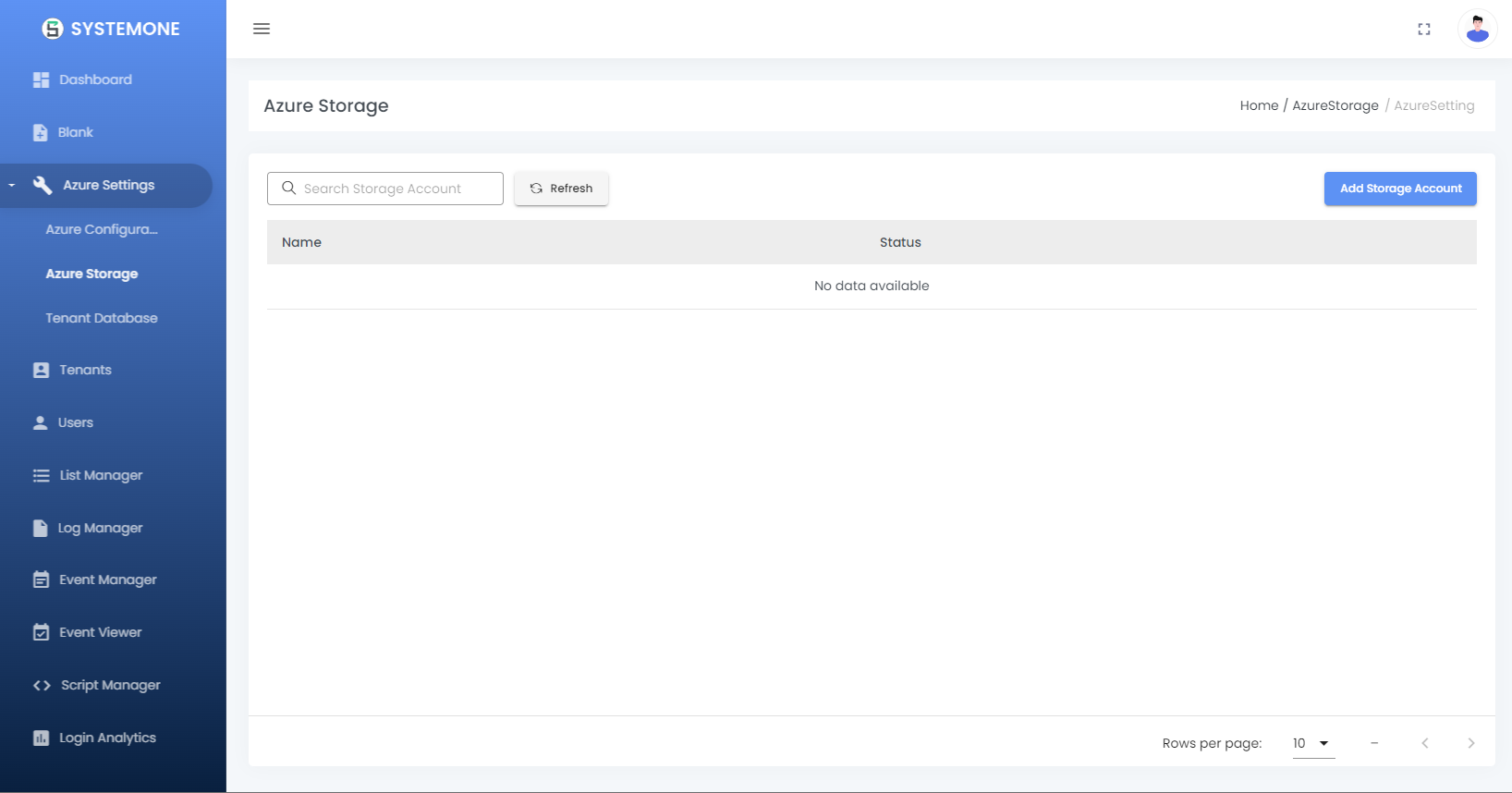This screenshot has height=793, width=1512.
Task: Go to next page arrow
Action: click(1470, 743)
